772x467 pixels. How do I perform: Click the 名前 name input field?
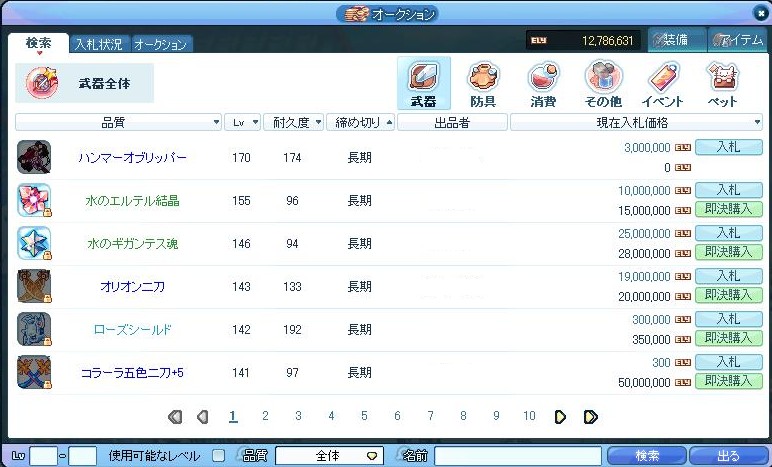point(518,456)
